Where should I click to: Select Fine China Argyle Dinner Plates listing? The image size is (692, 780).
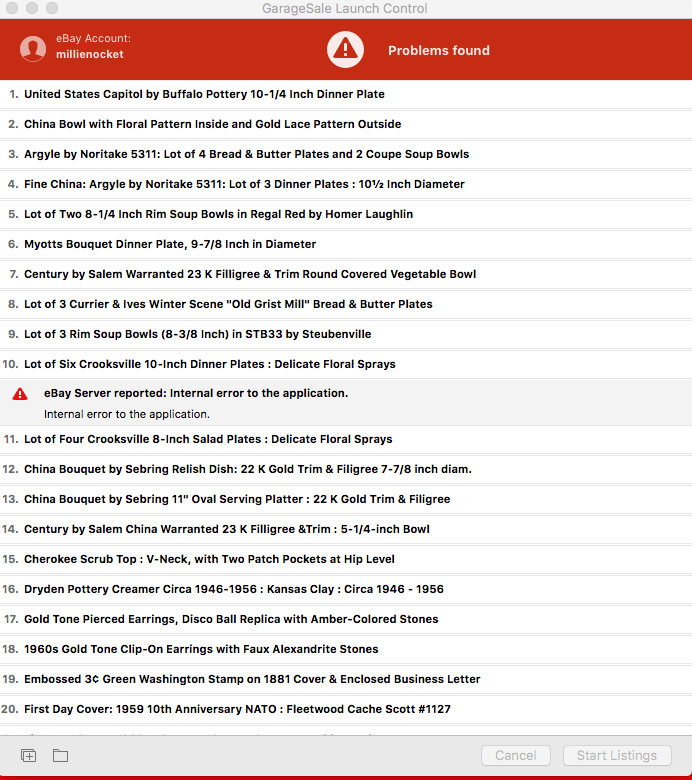click(x=346, y=184)
